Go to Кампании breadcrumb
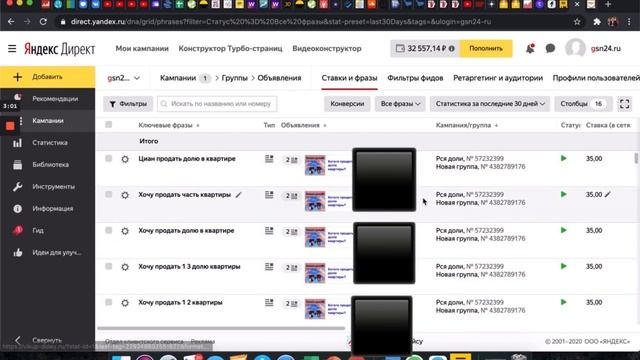This screenshot has width=640, height=360. 178,78
